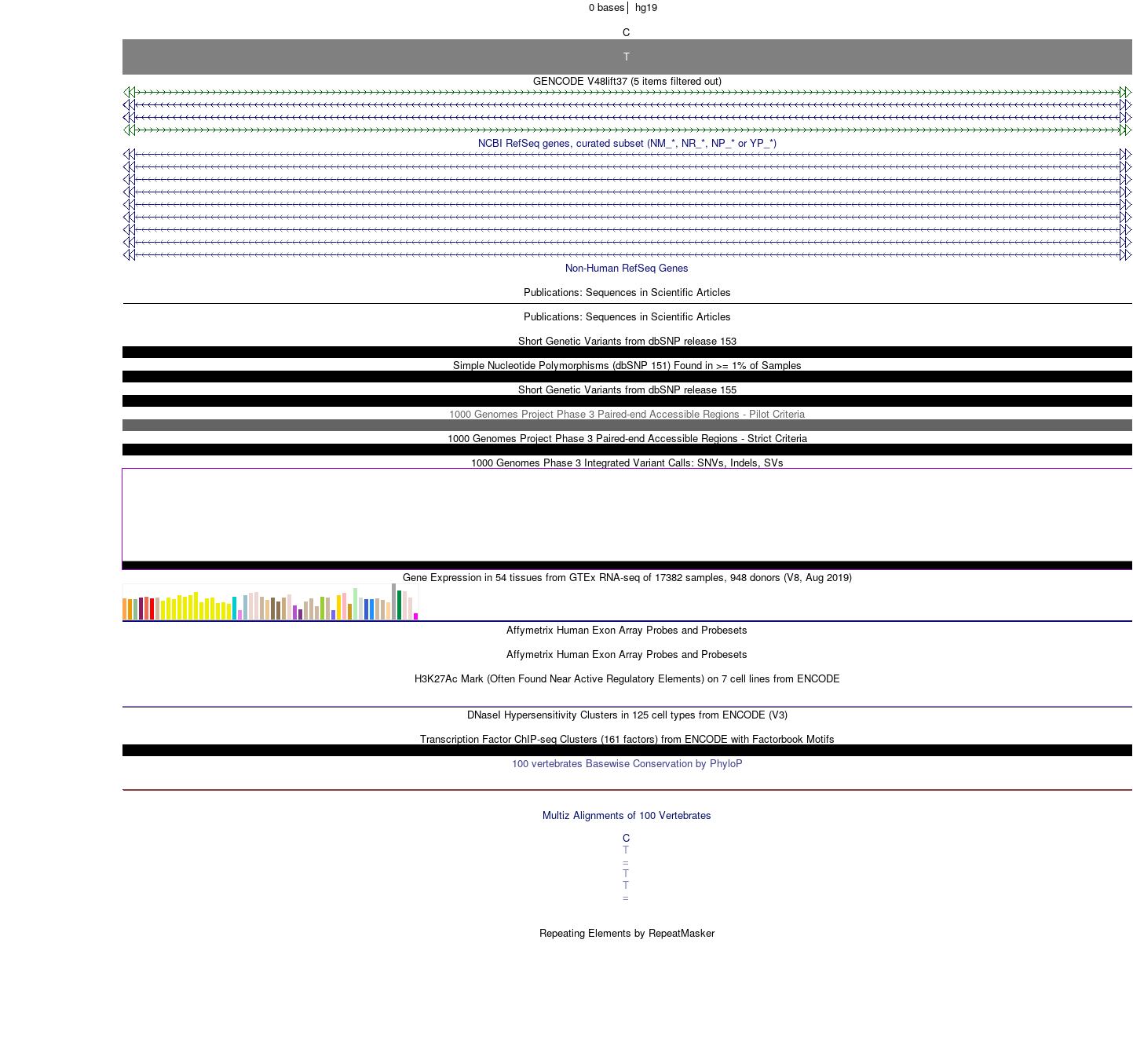
Task: Click the bright red bar in GTEx chart
Action: (x=152, y=609)
